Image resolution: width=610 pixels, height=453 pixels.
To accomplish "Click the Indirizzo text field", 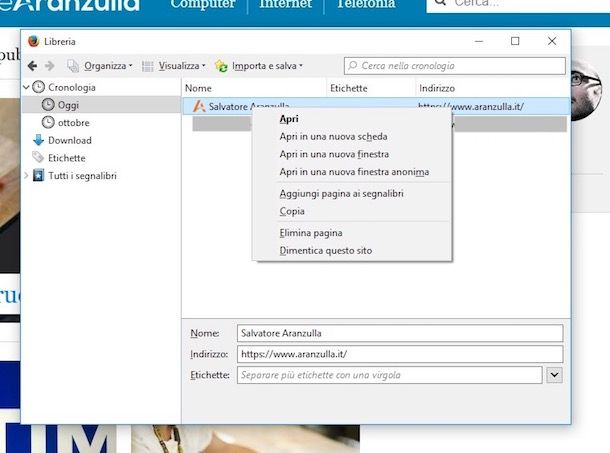I will pos(400,354).
